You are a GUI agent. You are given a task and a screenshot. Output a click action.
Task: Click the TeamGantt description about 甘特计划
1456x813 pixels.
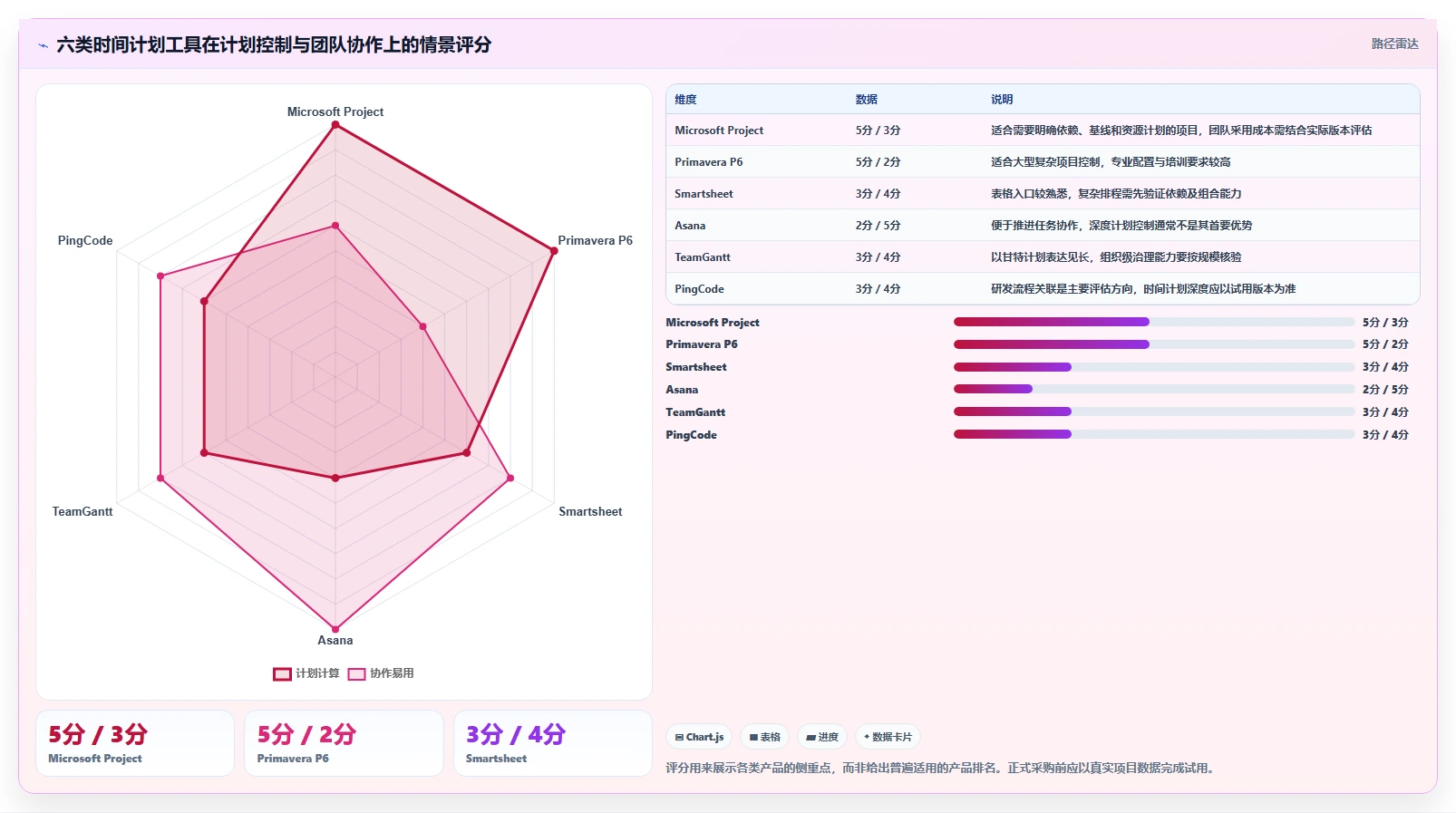[1116, 257]
